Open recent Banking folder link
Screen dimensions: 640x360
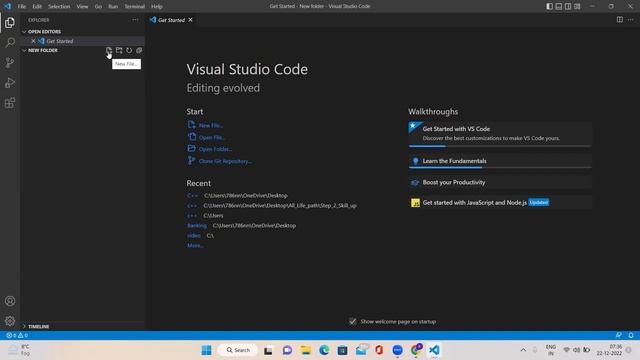click(197, 225)
